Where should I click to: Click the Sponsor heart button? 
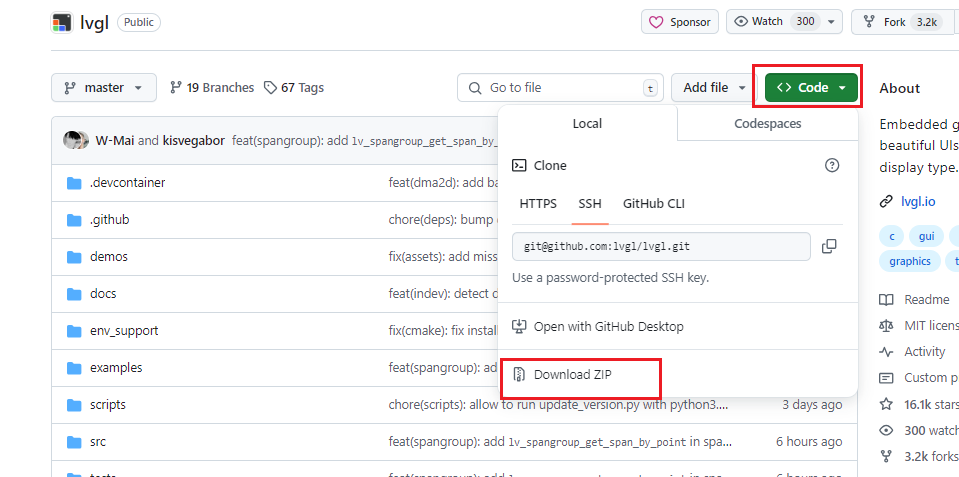(x=681, y=22)
